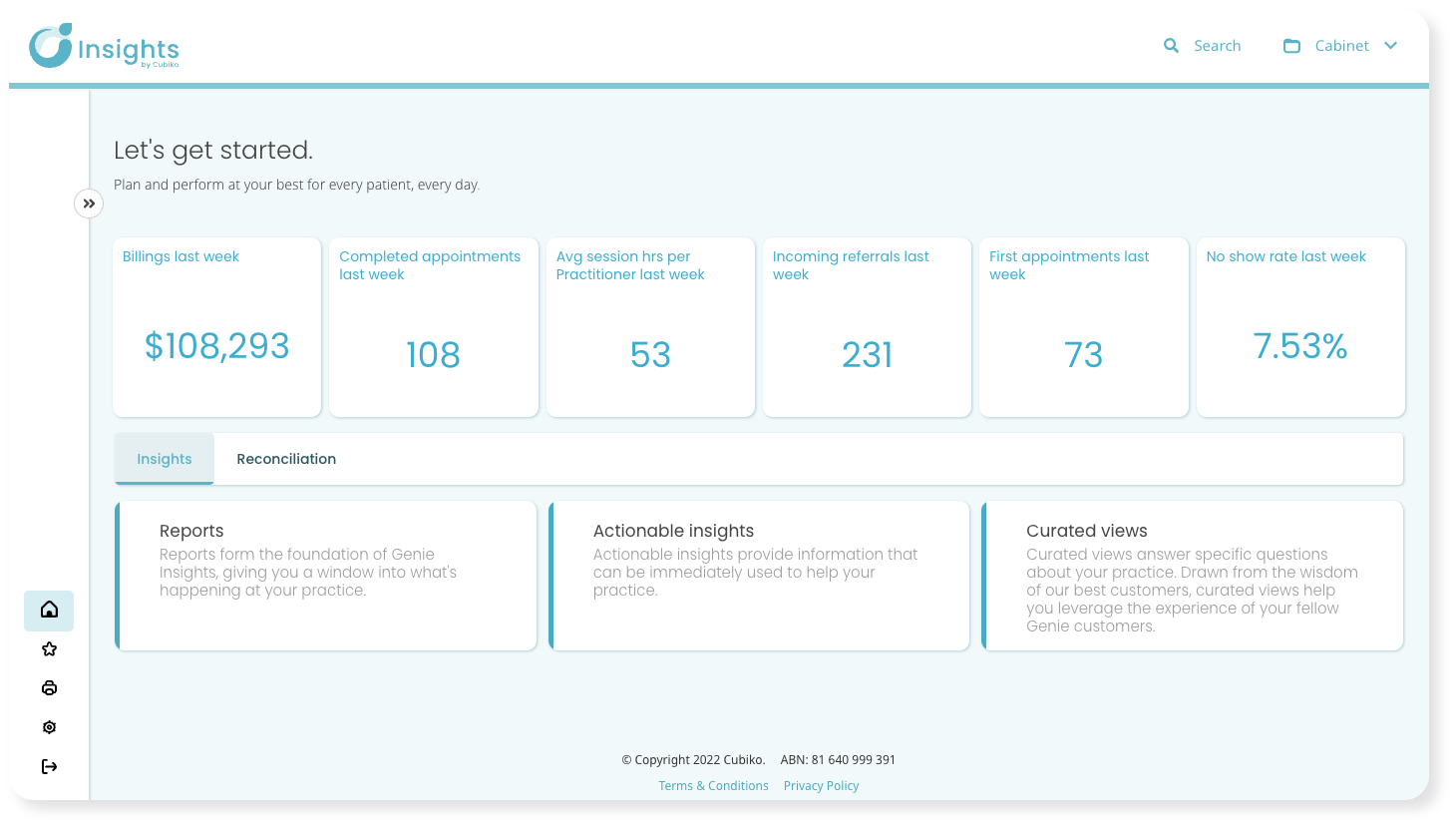
Task: Select the Incoming referrals last week card
Action: click(x=867, y=326)
